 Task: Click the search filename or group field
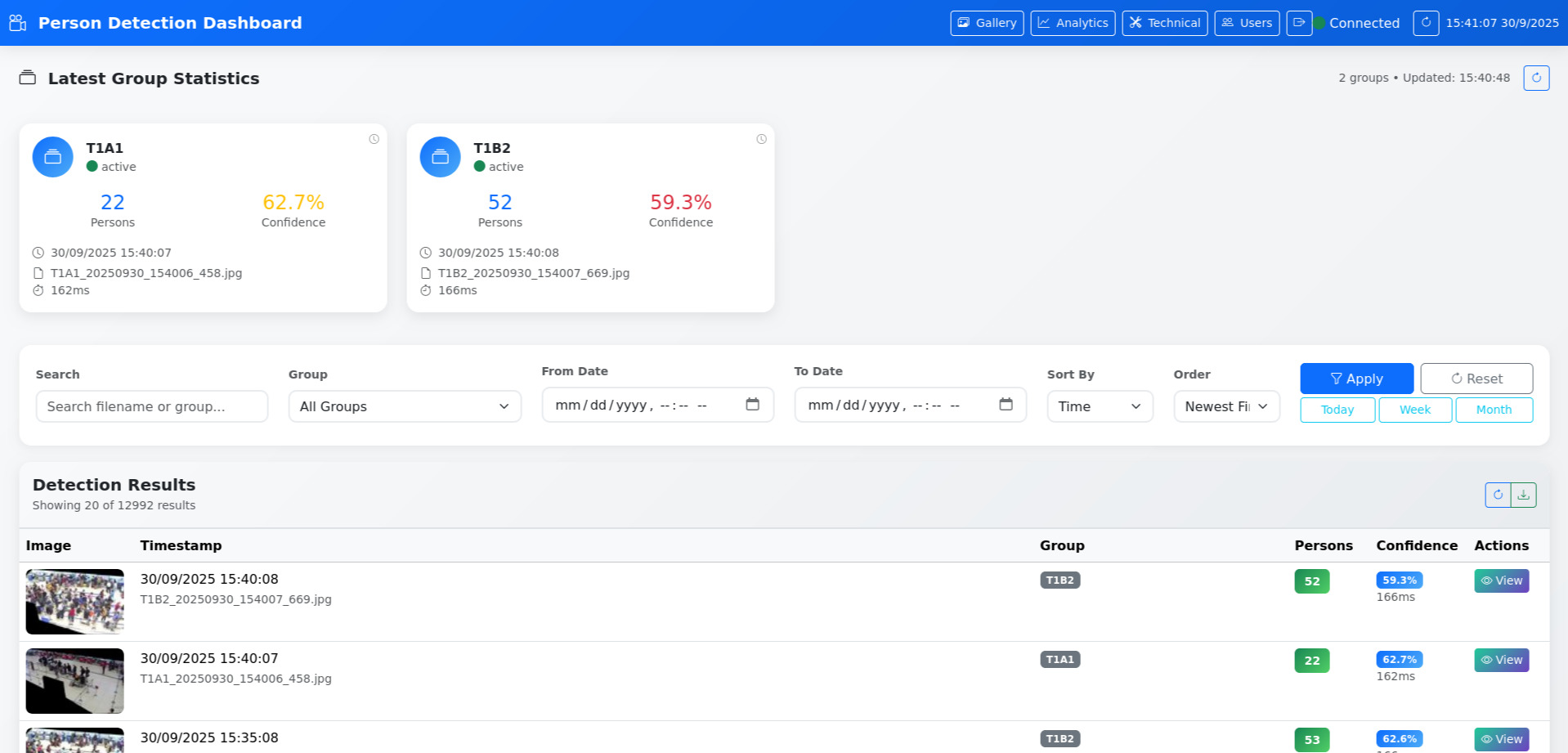(x=152, y=406)
